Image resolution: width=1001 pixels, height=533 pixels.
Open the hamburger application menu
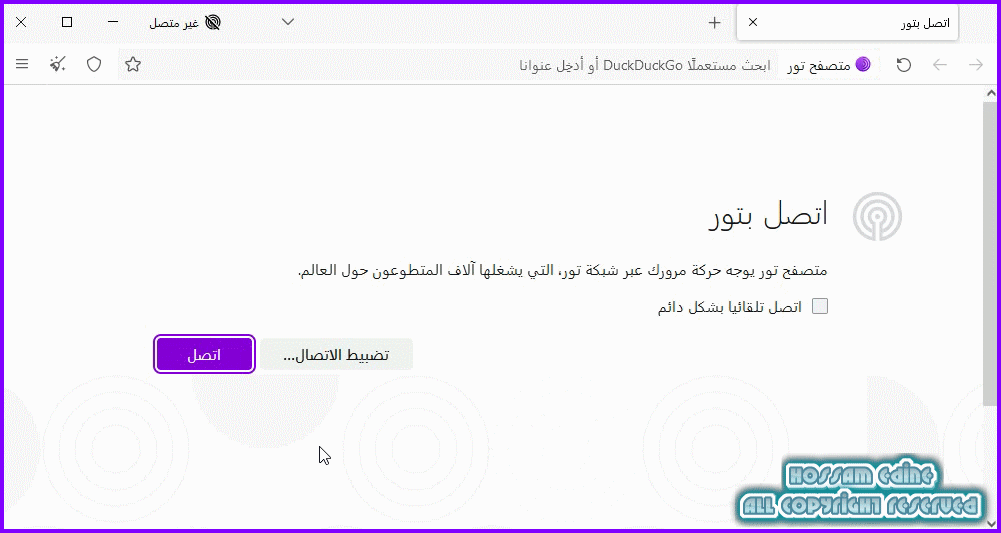click(x=22, y=64)
